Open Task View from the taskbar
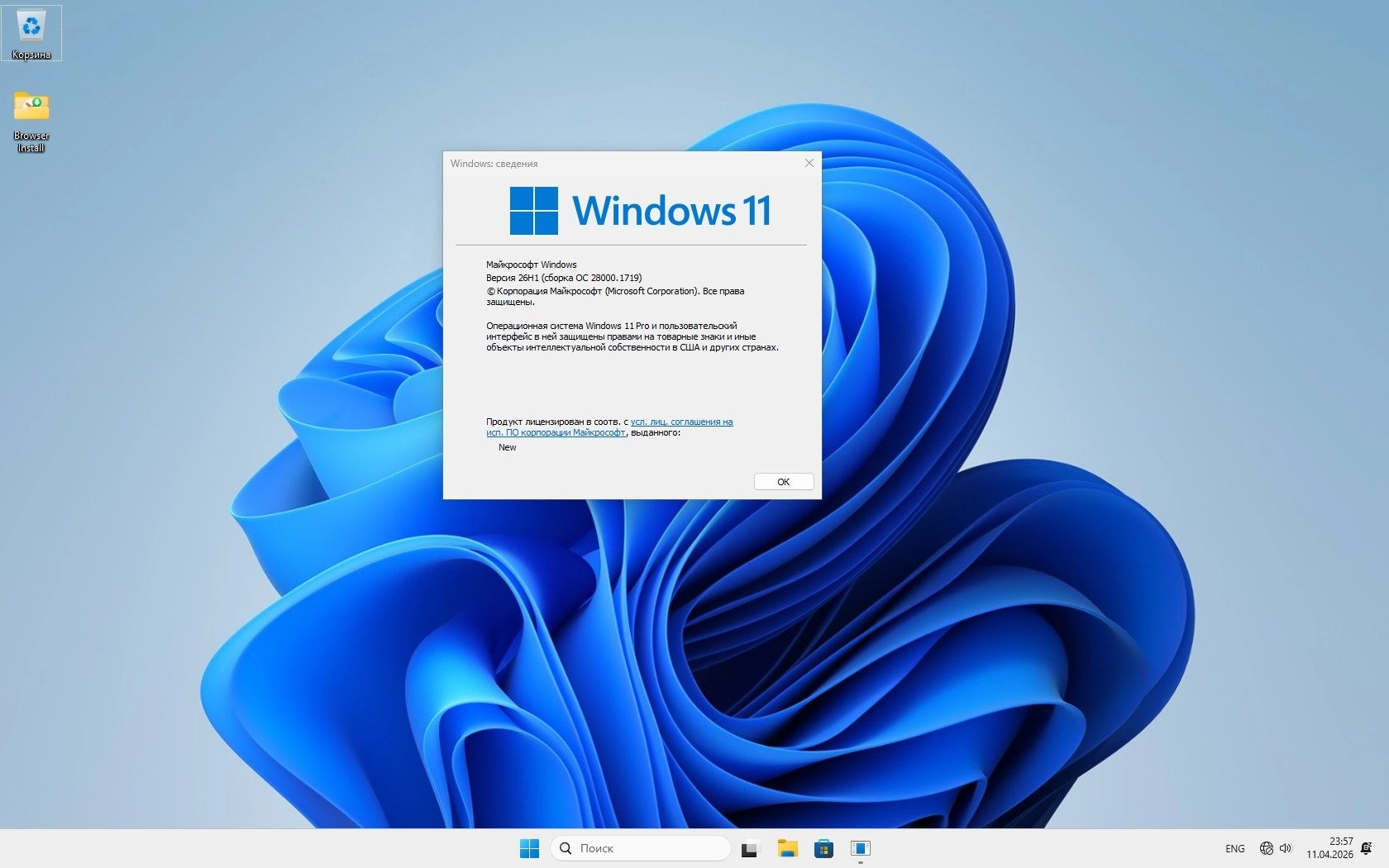 click(750, 848)
